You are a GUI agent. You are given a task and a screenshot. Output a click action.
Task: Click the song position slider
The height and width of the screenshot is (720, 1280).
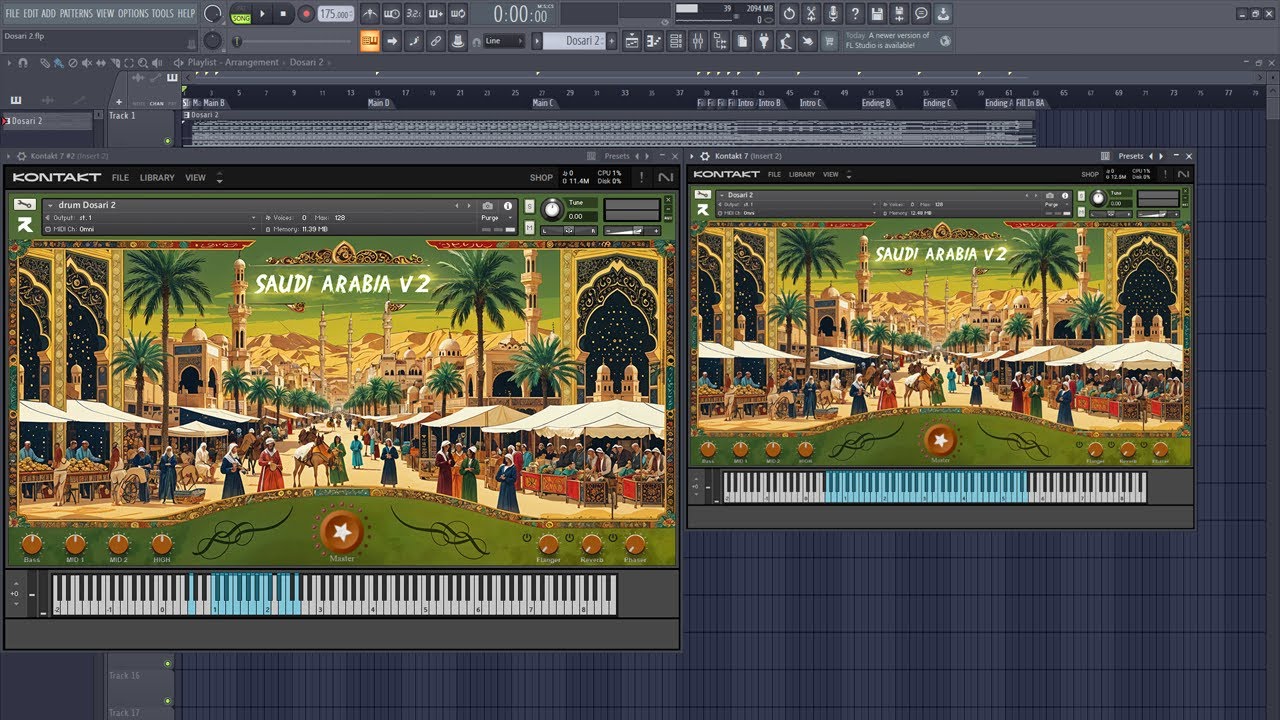(292, 41)
